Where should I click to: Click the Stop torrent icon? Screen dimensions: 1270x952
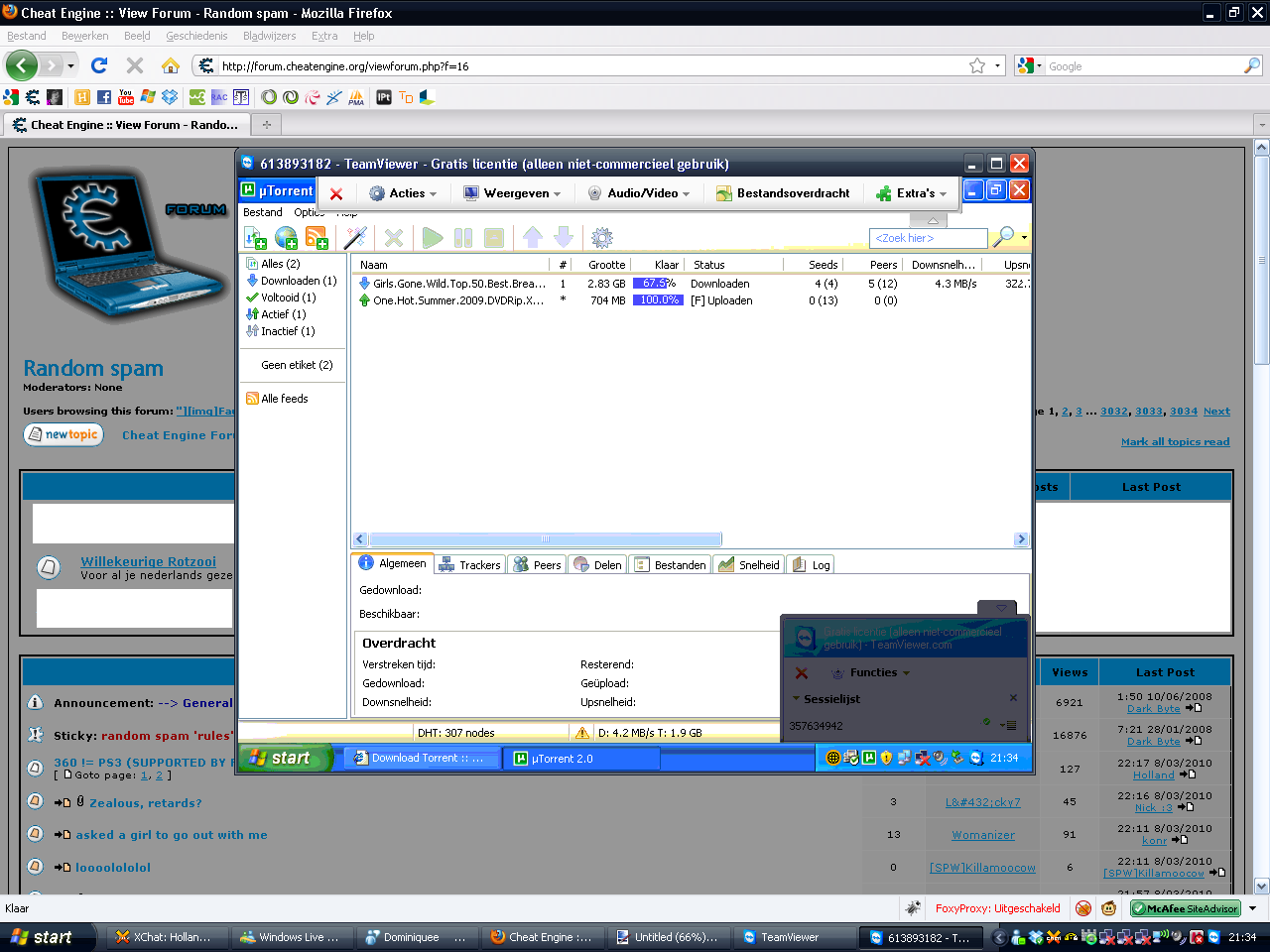(493, 238)
